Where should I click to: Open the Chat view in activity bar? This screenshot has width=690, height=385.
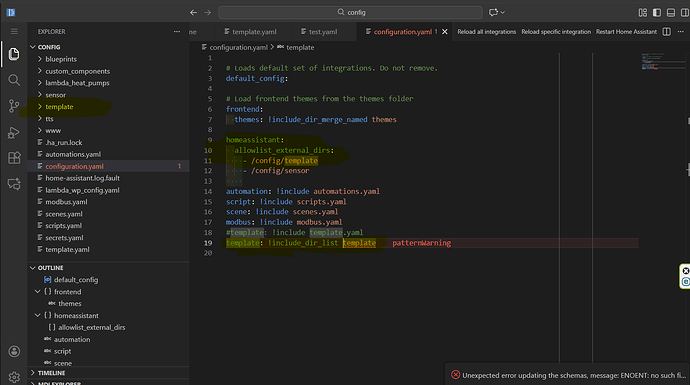14,184
